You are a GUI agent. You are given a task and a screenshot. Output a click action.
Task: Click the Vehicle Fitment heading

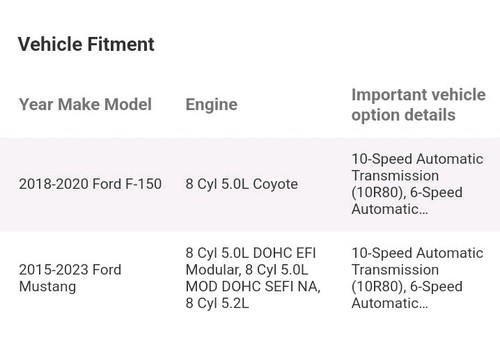(x=86, y=44)
